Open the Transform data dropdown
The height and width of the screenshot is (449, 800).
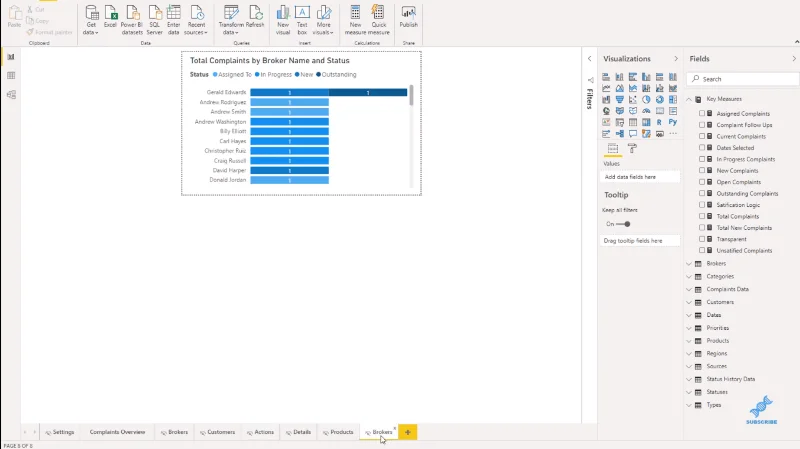coord(231,19)
